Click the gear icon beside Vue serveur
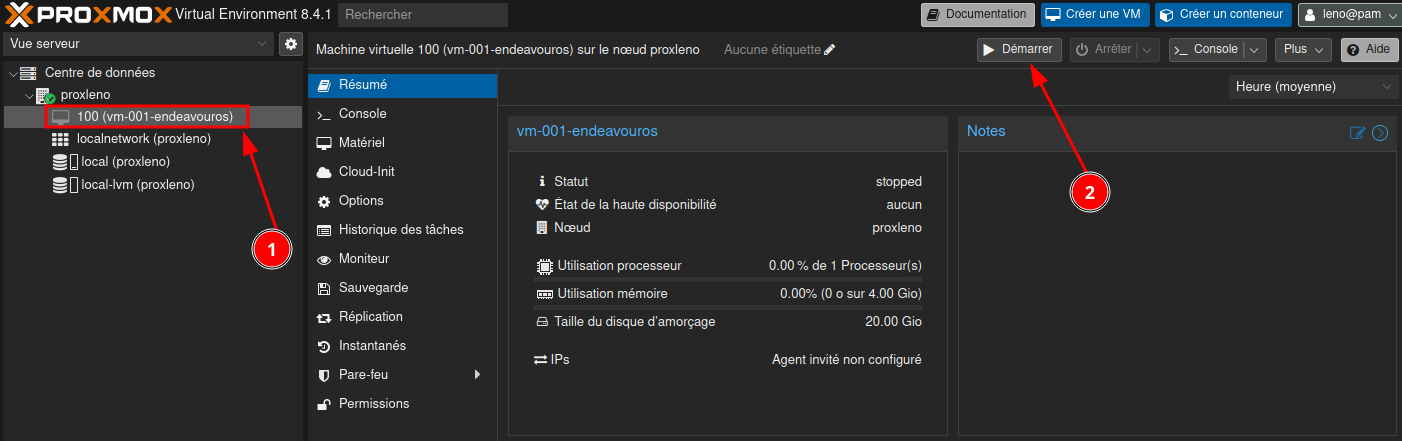 (x=291, y=44)
